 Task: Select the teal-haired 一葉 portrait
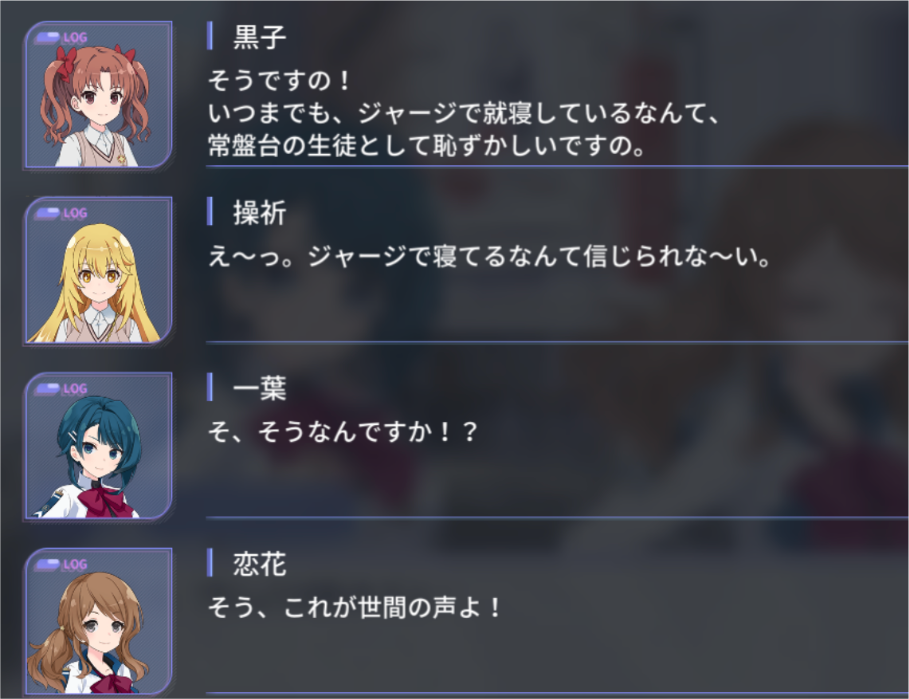pyautogui.click(x=98, y=446)
